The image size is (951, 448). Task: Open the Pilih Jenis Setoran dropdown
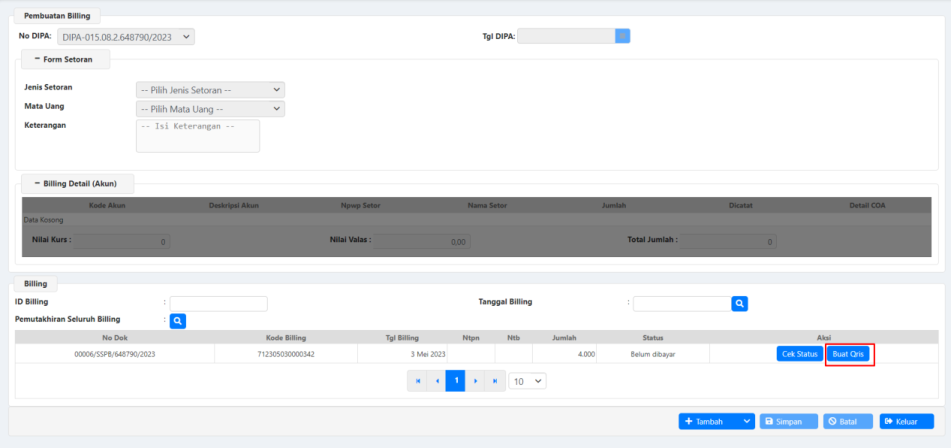click(x=210, y=90)
